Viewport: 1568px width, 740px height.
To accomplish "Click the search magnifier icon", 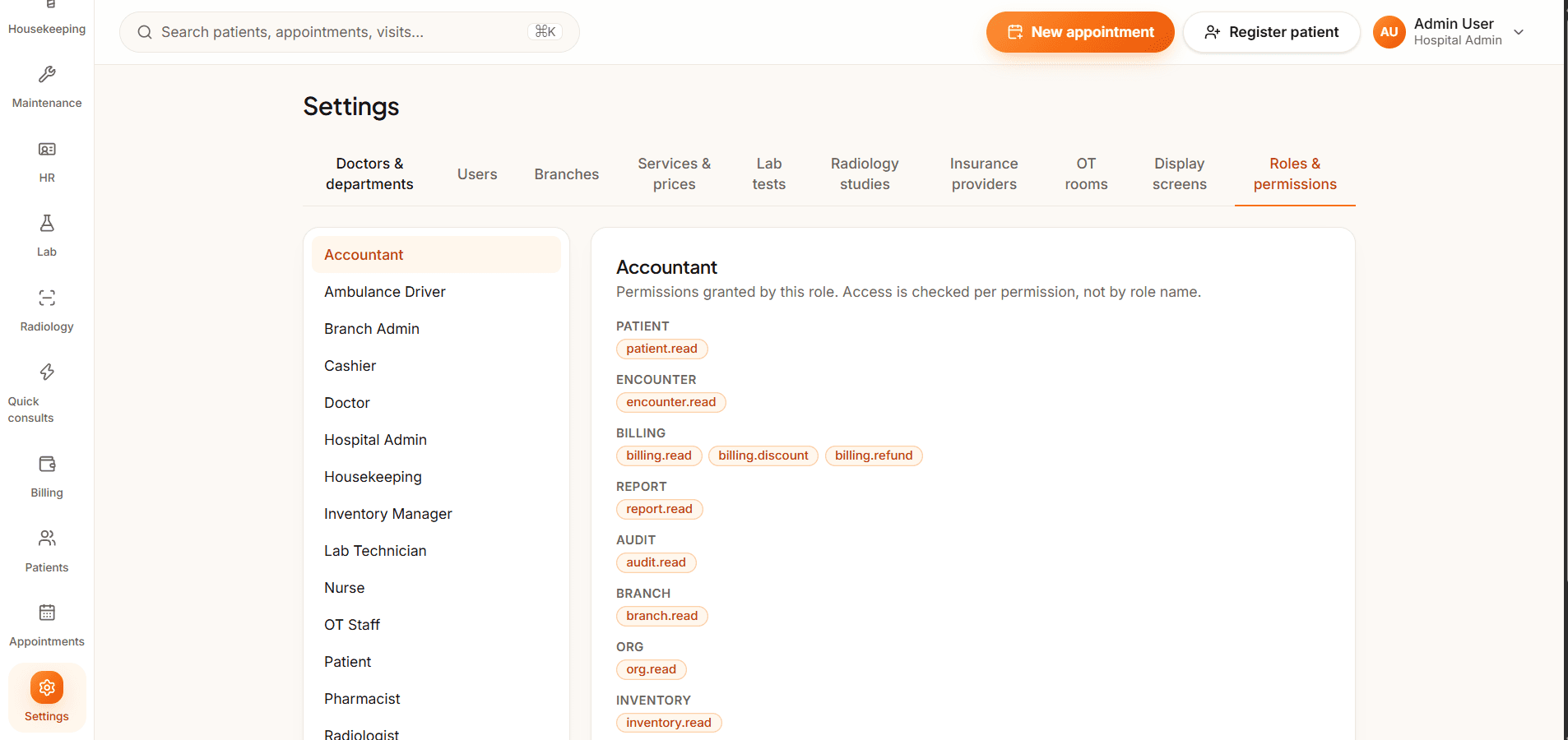I will point(145,32).
